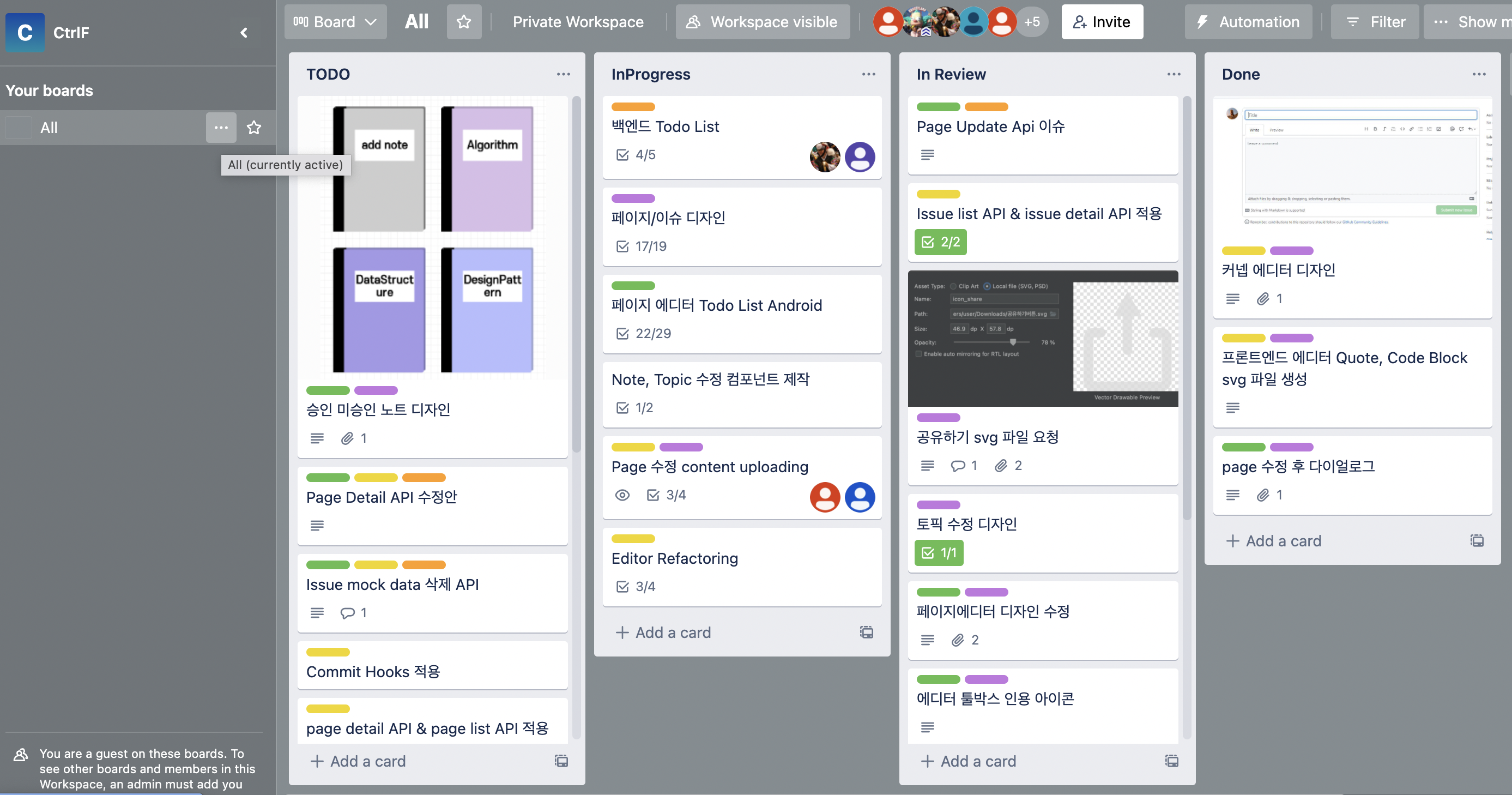
Task: Click the +5 more members avatar
Action: pos(1031,22)
